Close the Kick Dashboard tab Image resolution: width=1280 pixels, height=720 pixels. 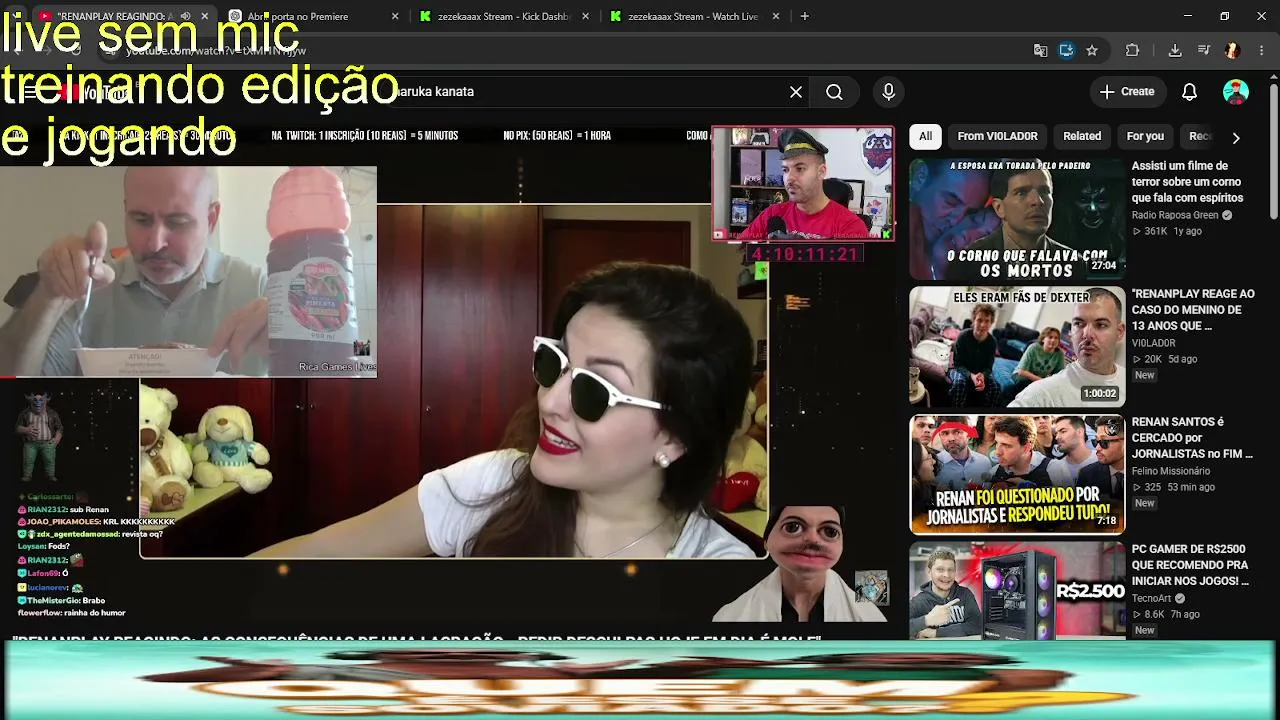[x=585, y=16]
